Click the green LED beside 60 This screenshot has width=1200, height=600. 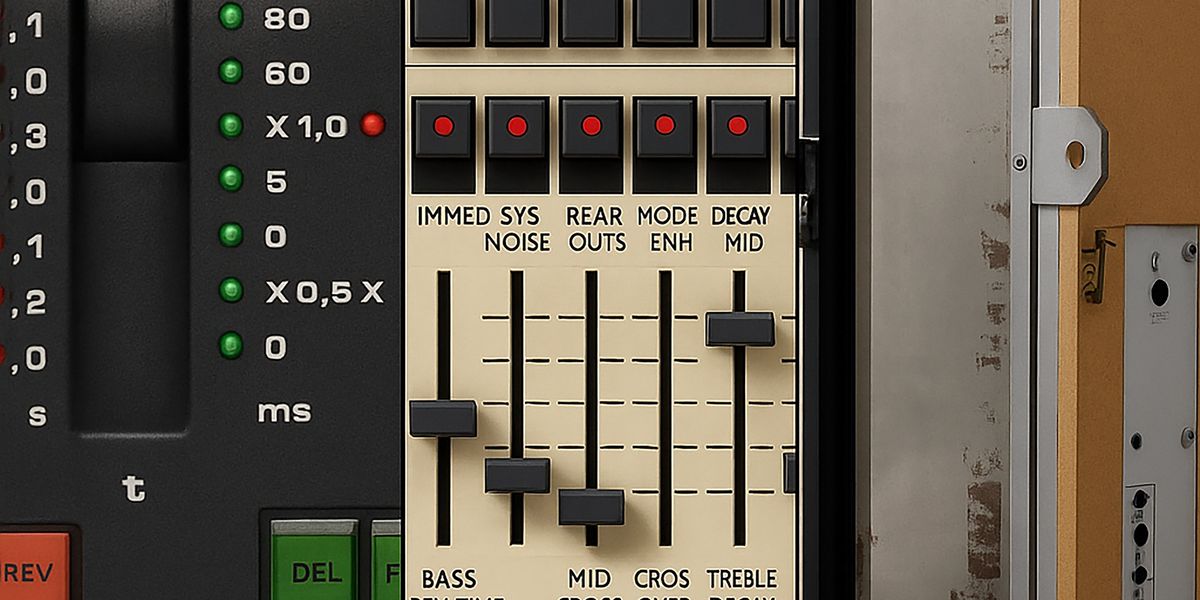click(231, 71)
